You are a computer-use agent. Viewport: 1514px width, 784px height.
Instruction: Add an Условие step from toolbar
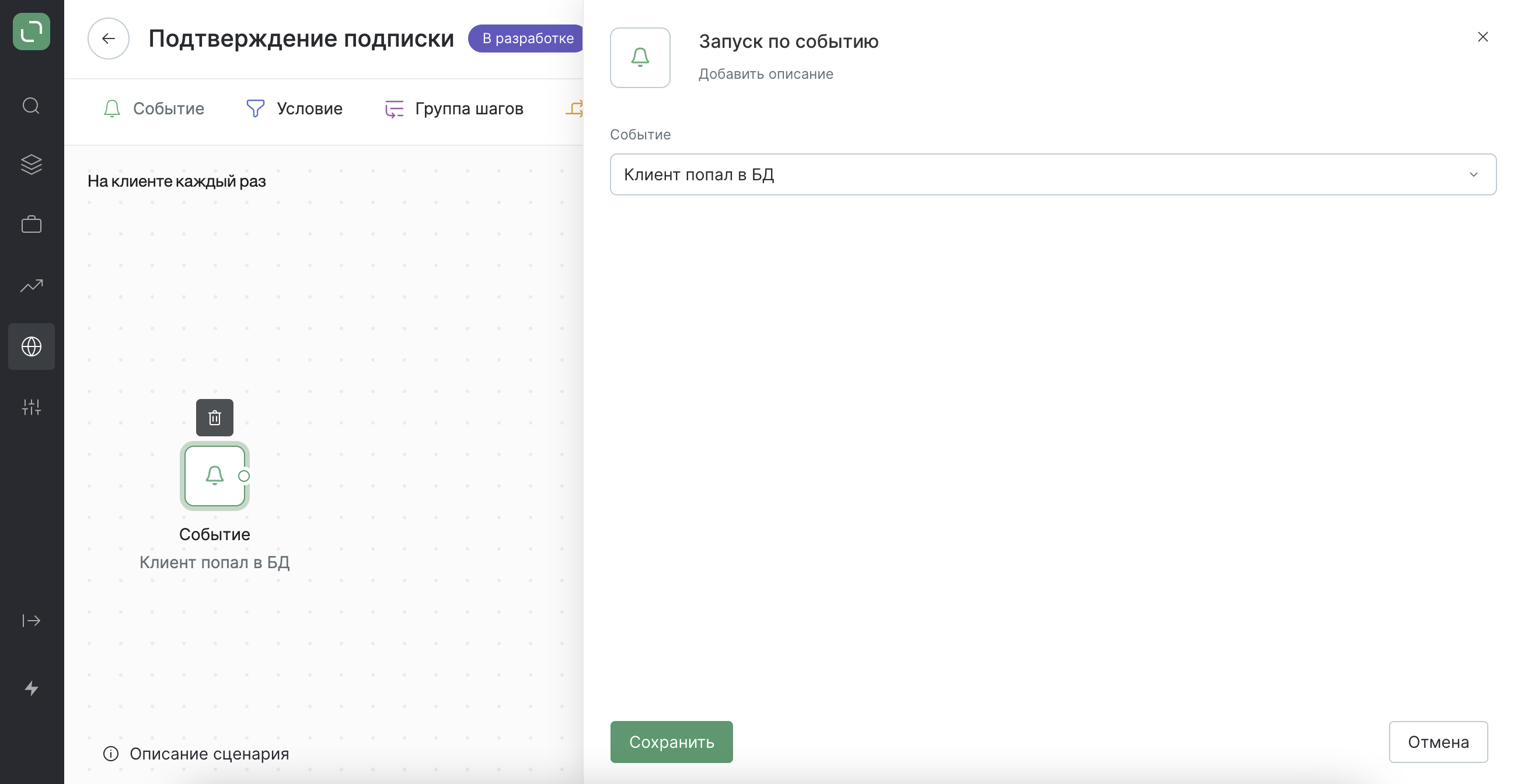point(294,108)
